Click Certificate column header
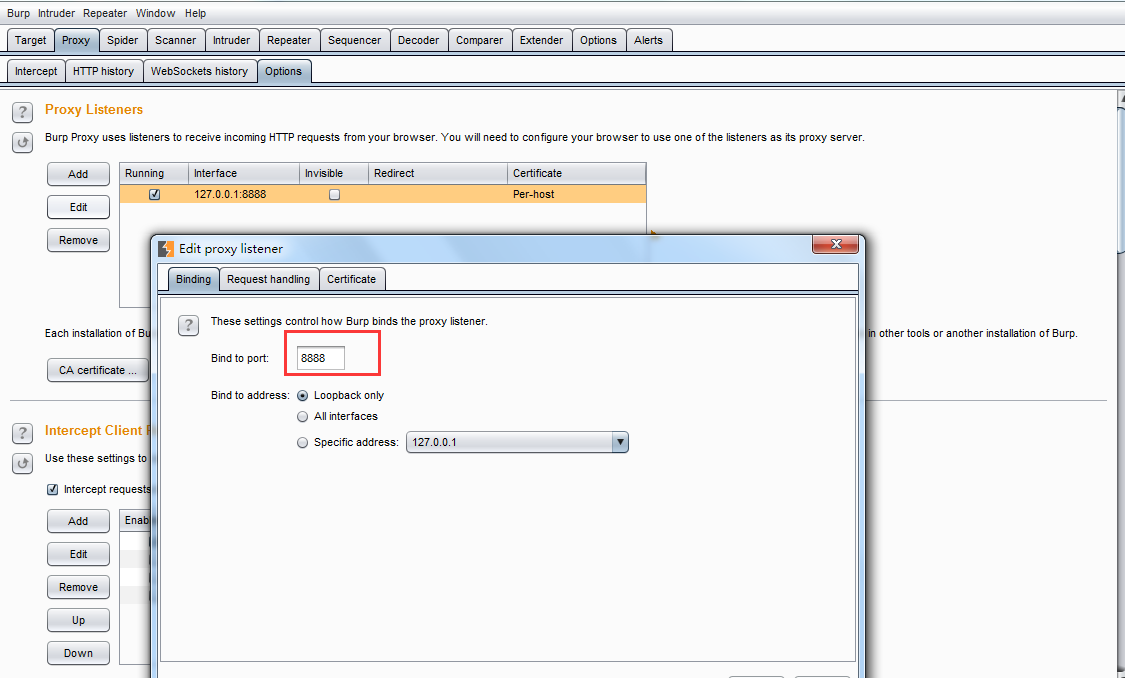The height and width of the screenshot is (678, 1125). [x=576, y=174]
